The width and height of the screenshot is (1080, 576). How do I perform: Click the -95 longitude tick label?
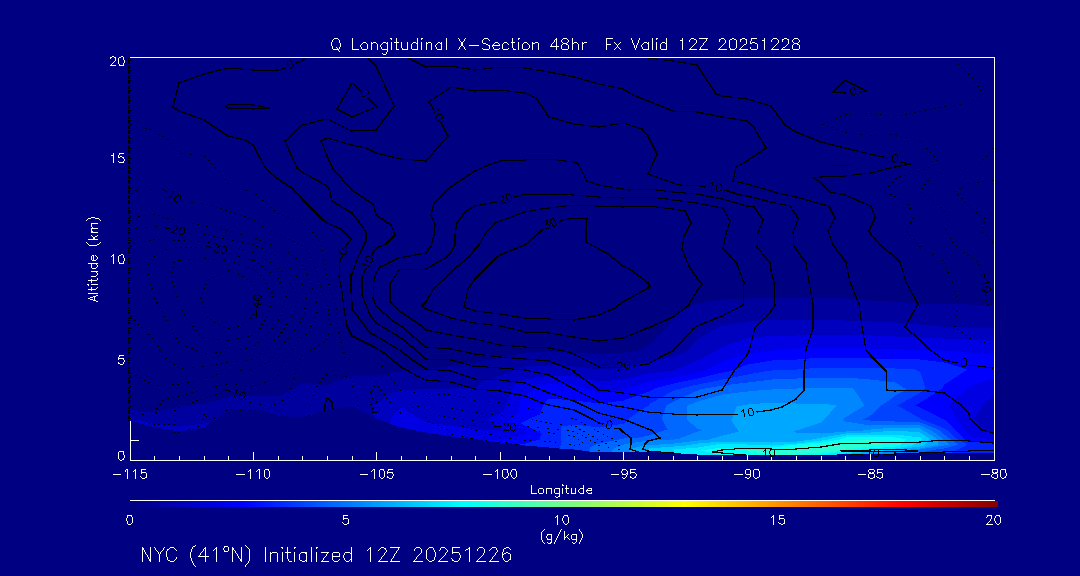624,475
